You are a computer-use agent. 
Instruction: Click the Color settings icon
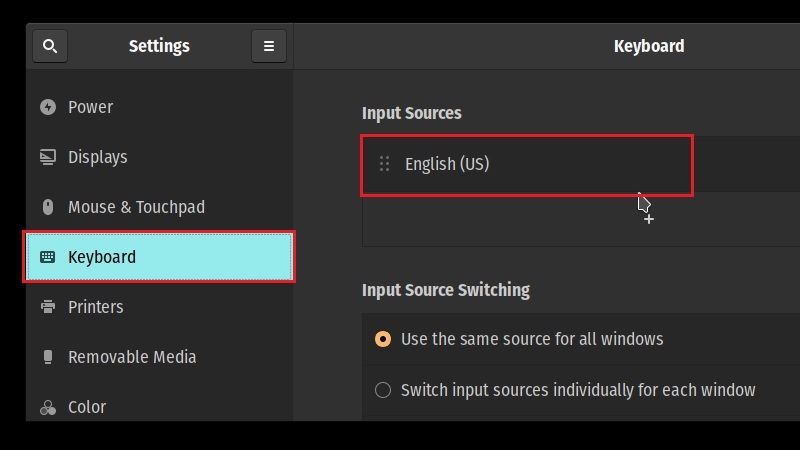47,407
